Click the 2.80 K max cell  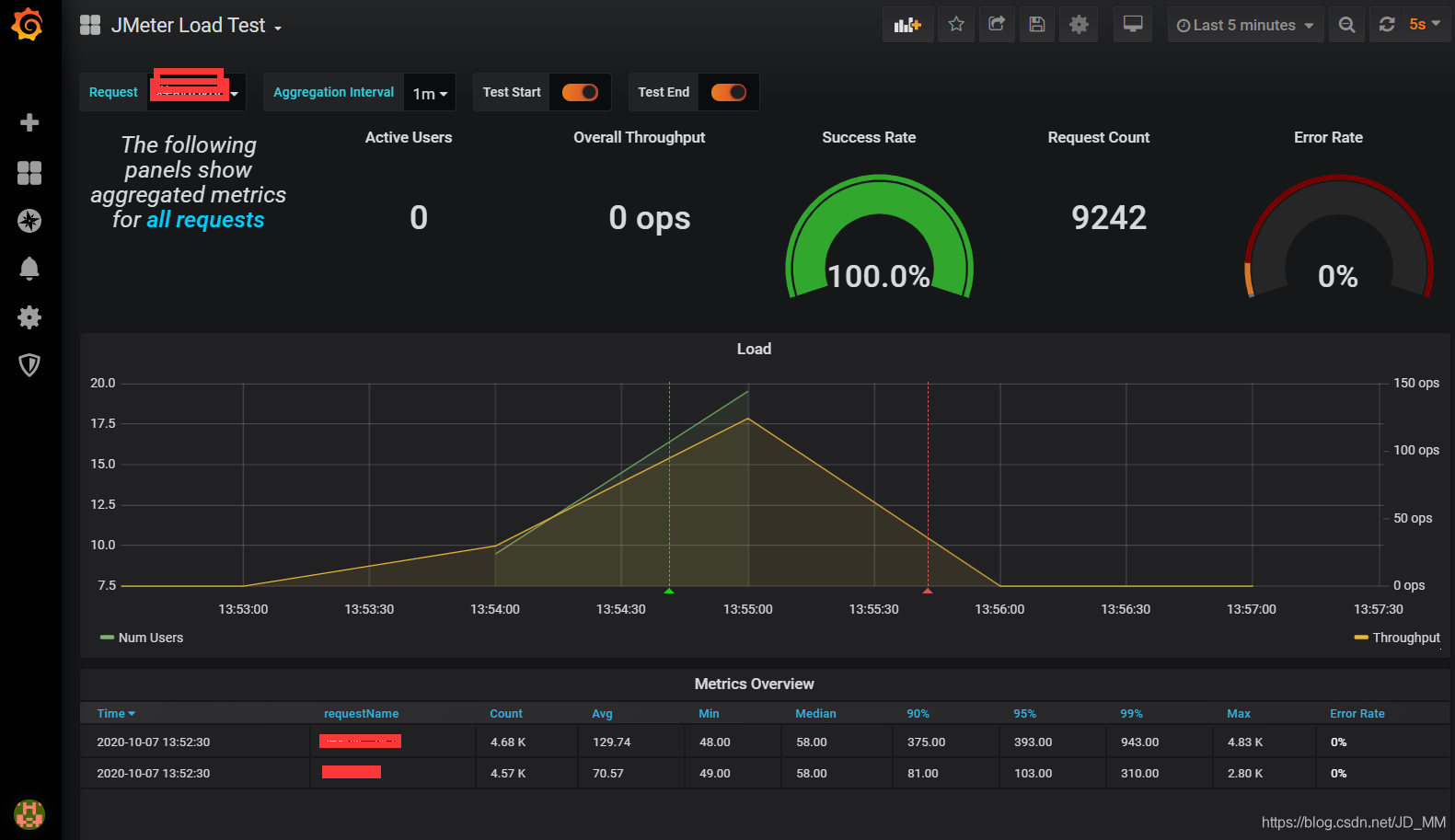pyautogui.click(x=1245, y=773)
